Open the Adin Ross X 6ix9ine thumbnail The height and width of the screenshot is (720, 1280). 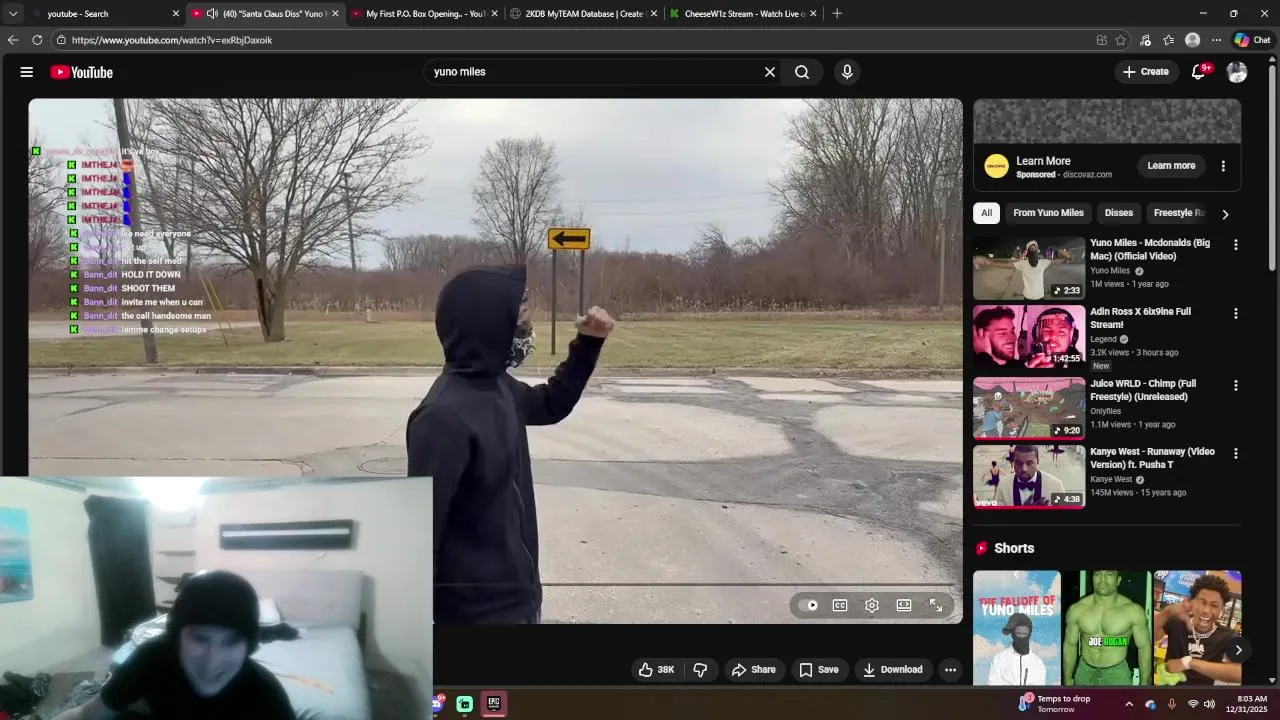(x=1029, y=337)
